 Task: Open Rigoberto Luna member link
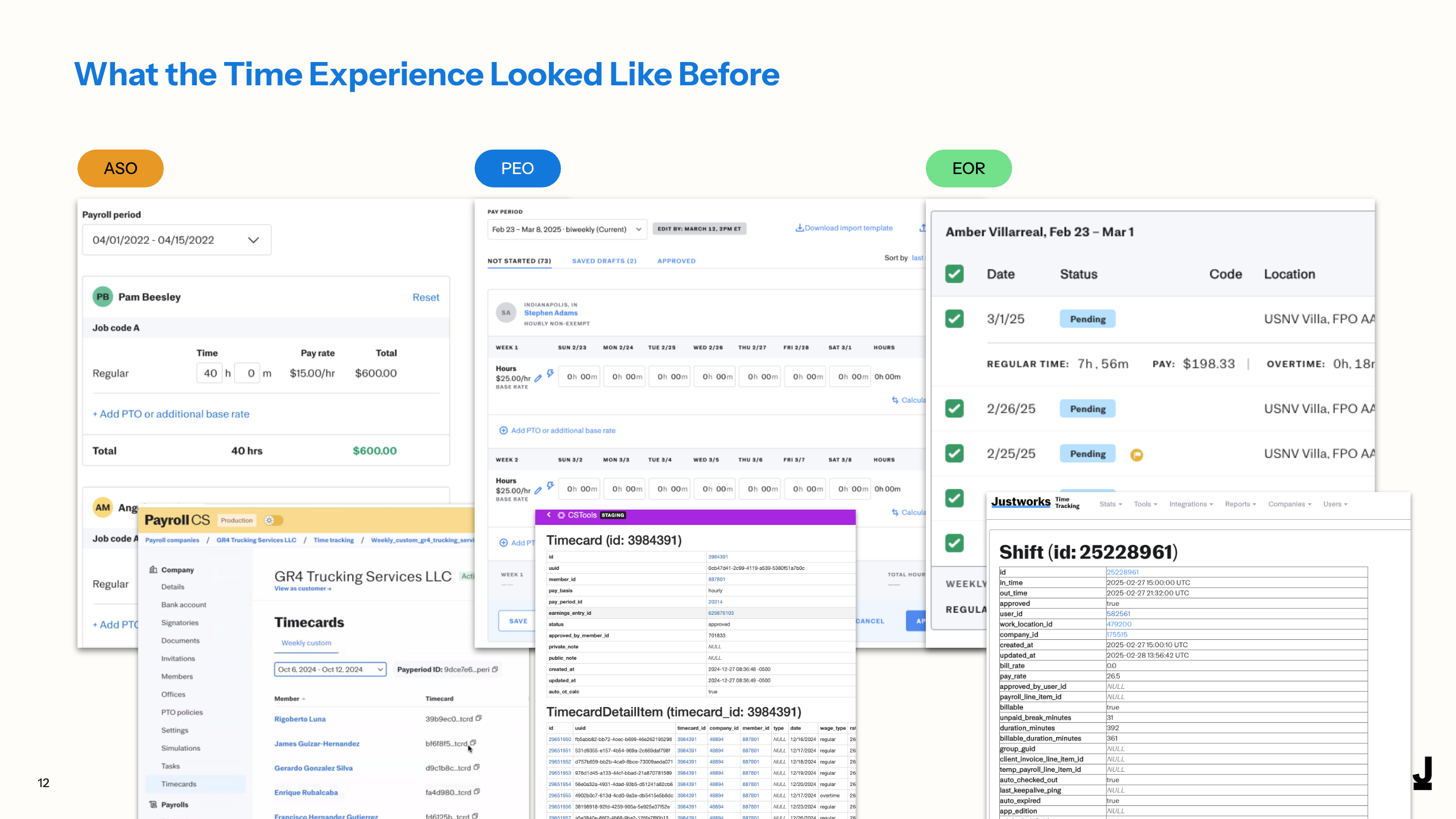click(x=300, y=719)
